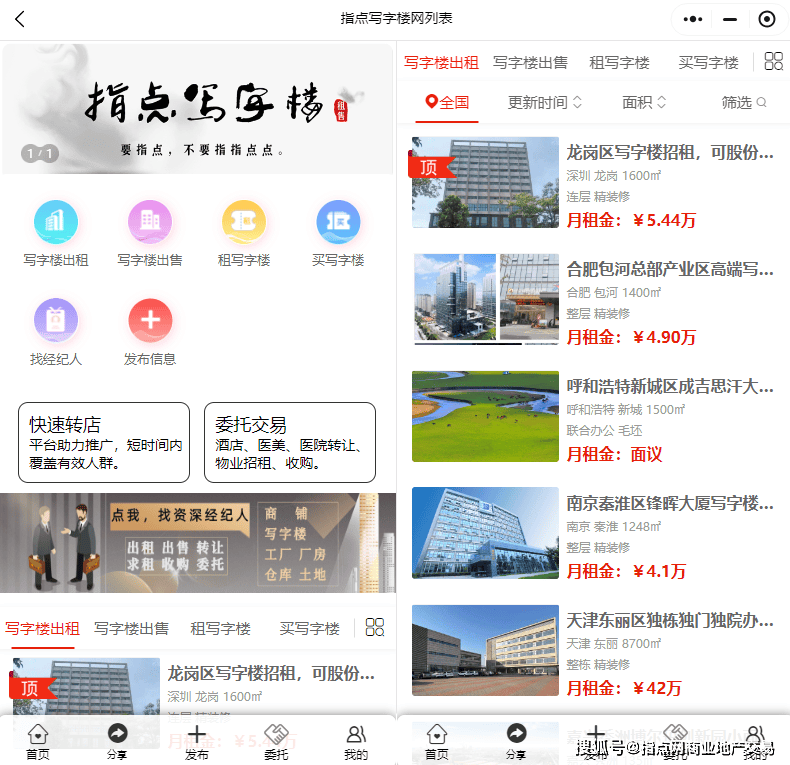Open the mini-program three-dots menu
The image size is (790, 765).
coord(693,19)
